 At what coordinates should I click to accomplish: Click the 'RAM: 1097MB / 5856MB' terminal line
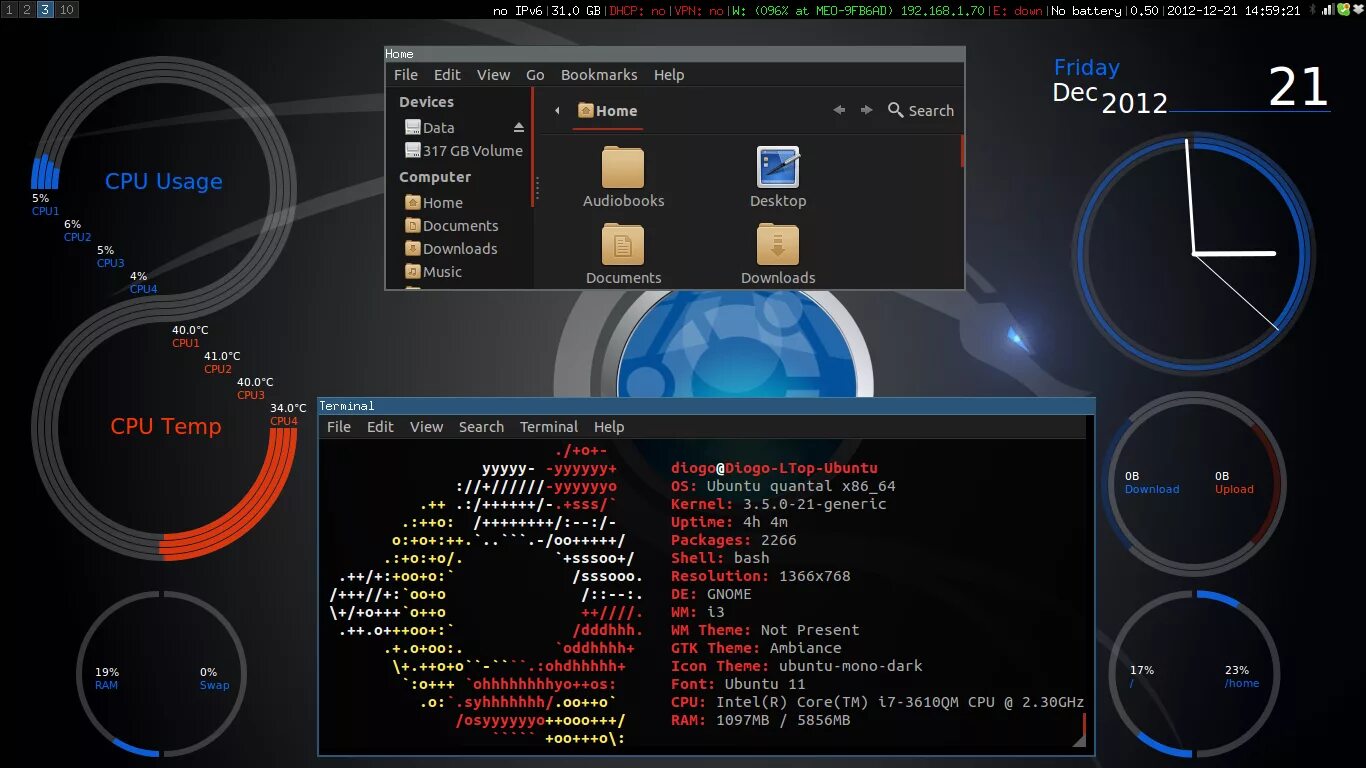tap(761, 720)
